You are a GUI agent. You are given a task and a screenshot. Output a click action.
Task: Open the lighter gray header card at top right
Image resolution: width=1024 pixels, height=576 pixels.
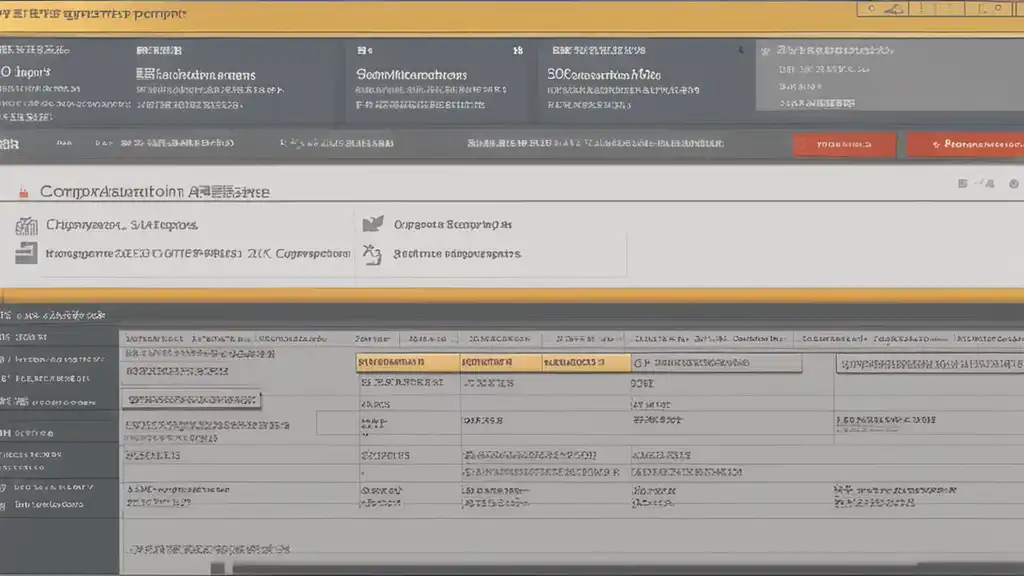[890, 75]
